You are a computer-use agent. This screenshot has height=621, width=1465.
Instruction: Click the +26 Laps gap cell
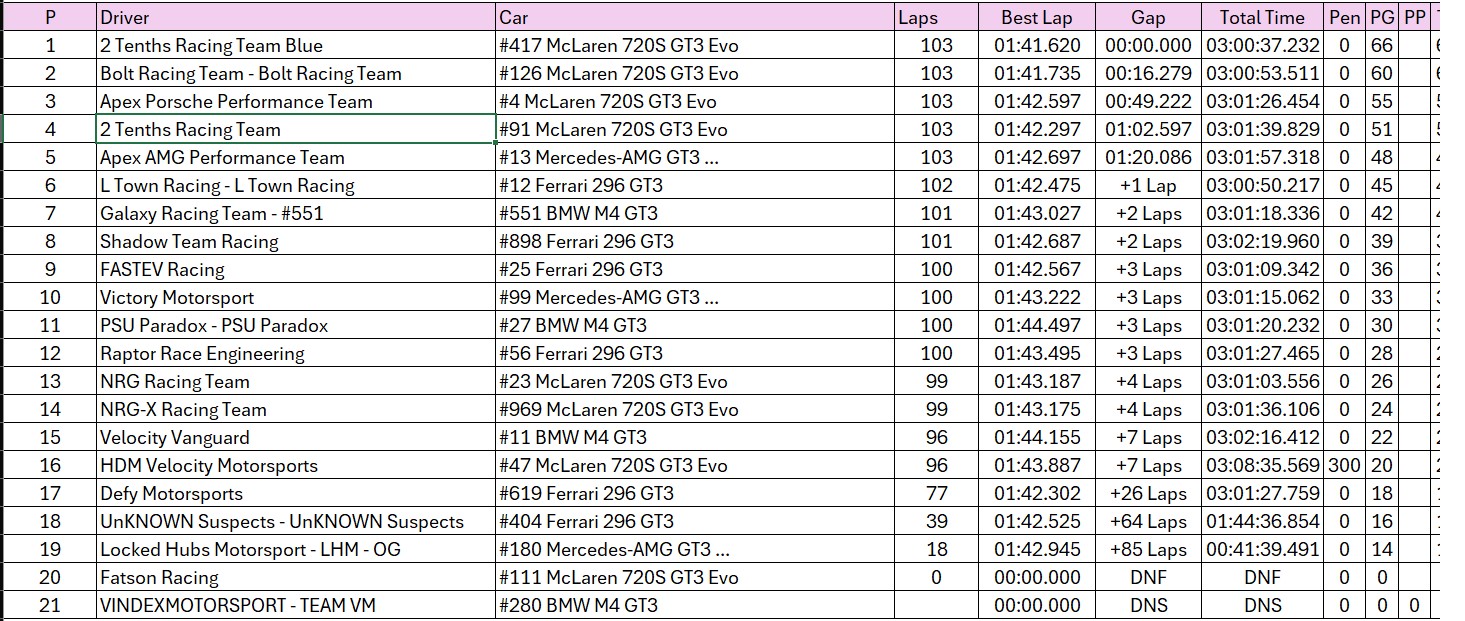[1149, 493]
